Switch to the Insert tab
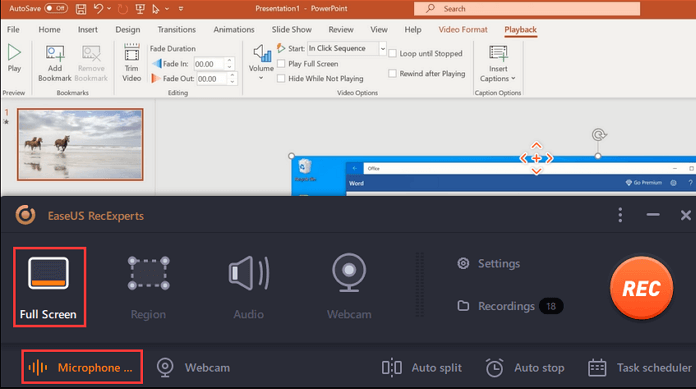Screen dimensions: 696x389 88,29
